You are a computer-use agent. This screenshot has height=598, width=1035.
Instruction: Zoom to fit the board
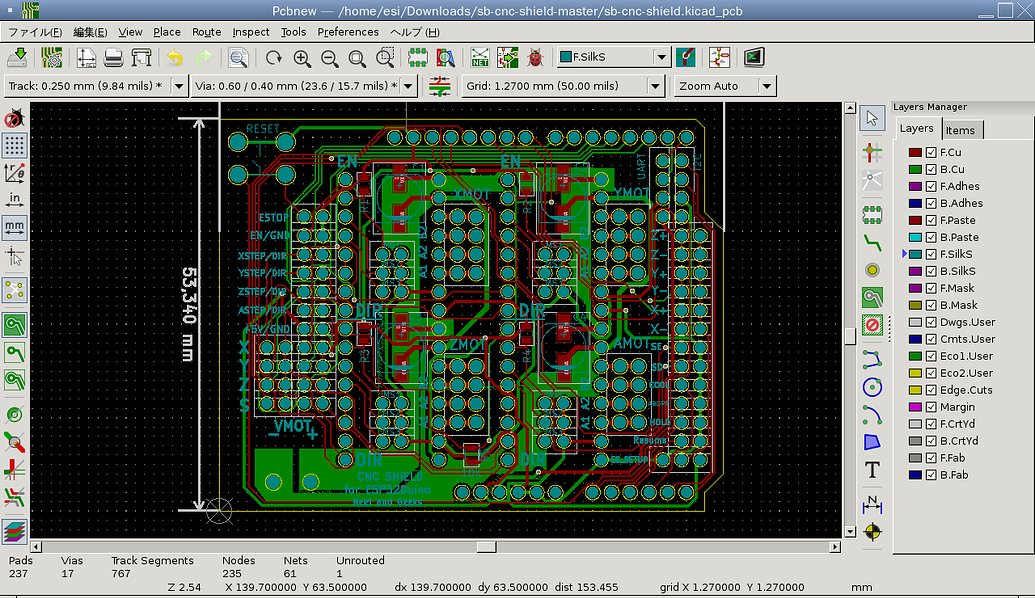pos(355,57)
